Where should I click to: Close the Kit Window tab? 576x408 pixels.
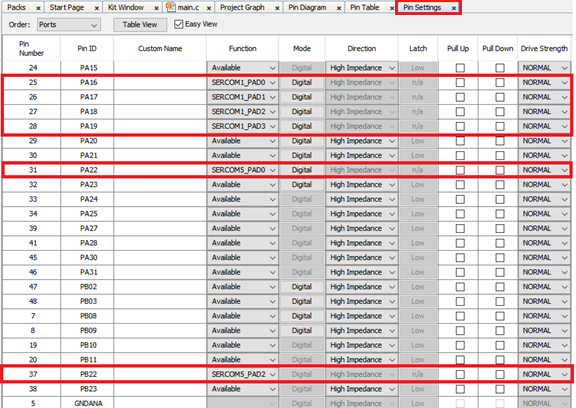pyautogui.click(x=156, y=8)
